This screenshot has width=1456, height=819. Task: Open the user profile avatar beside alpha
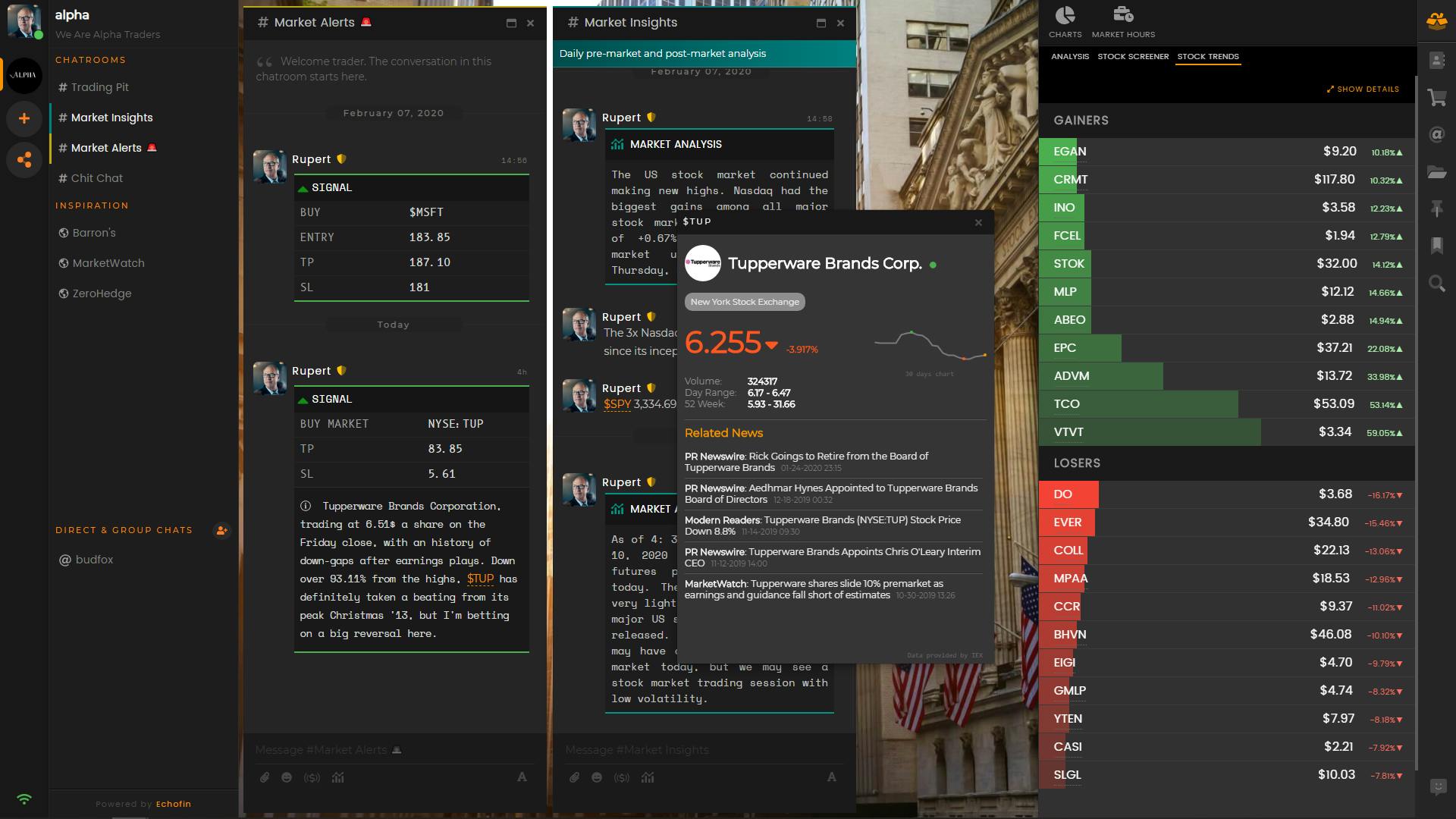pyautogui.click(x=24, y=21)
